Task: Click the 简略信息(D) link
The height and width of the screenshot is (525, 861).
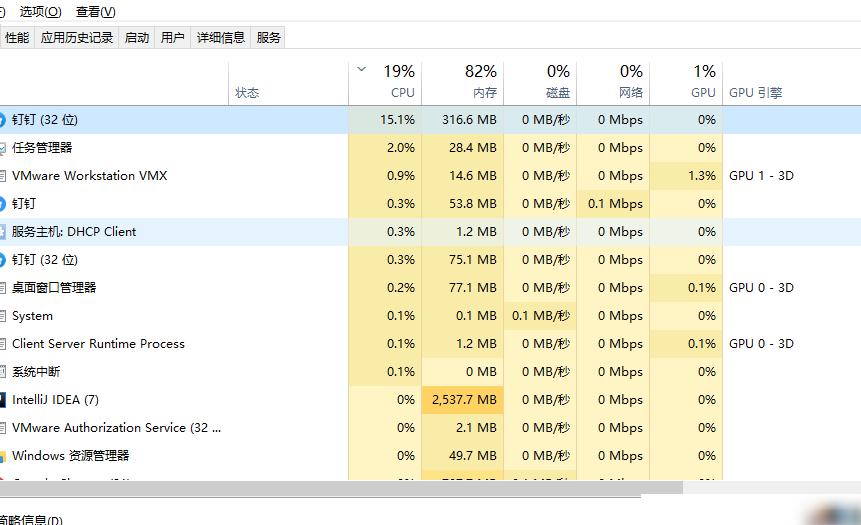Action: tap(31, 520)
